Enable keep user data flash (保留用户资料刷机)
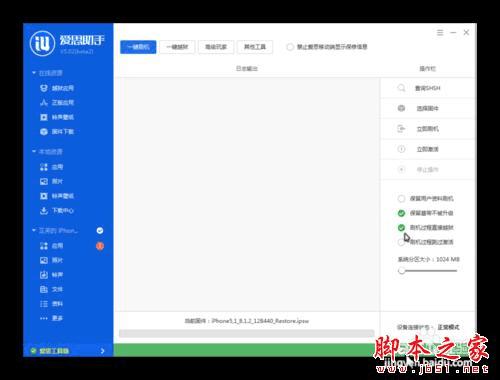Viewport: 500px width, 380px height. pos(401,199)
